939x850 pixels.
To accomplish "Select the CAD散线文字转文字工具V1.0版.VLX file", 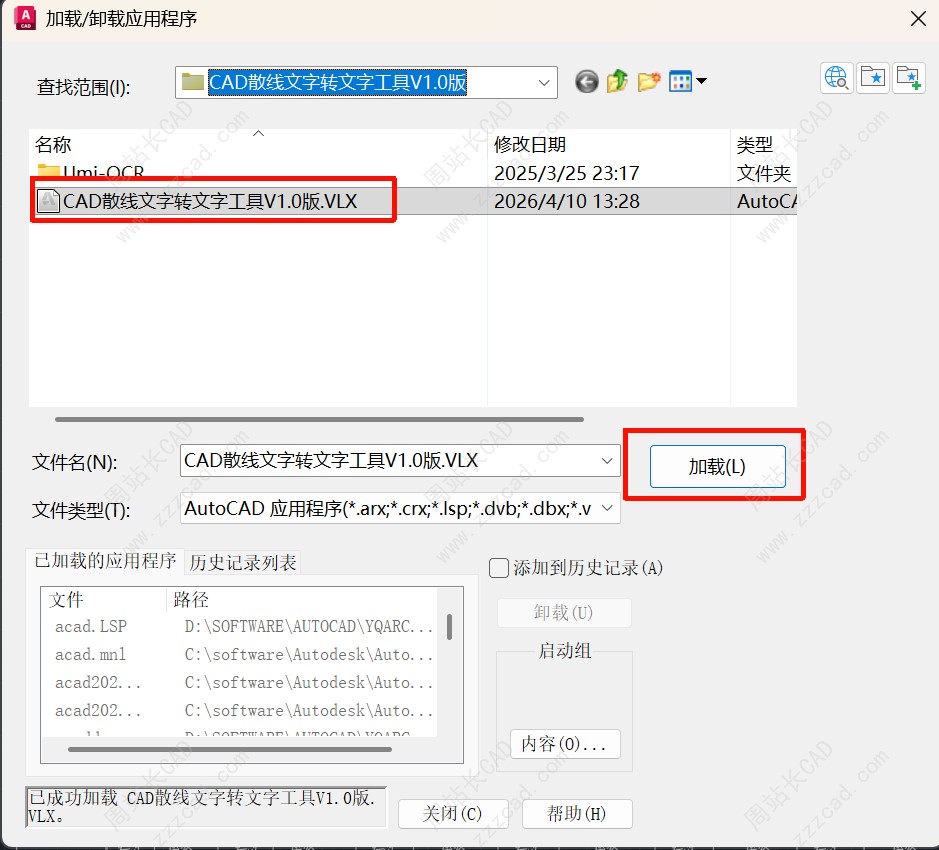I will (x=210, y=201).
